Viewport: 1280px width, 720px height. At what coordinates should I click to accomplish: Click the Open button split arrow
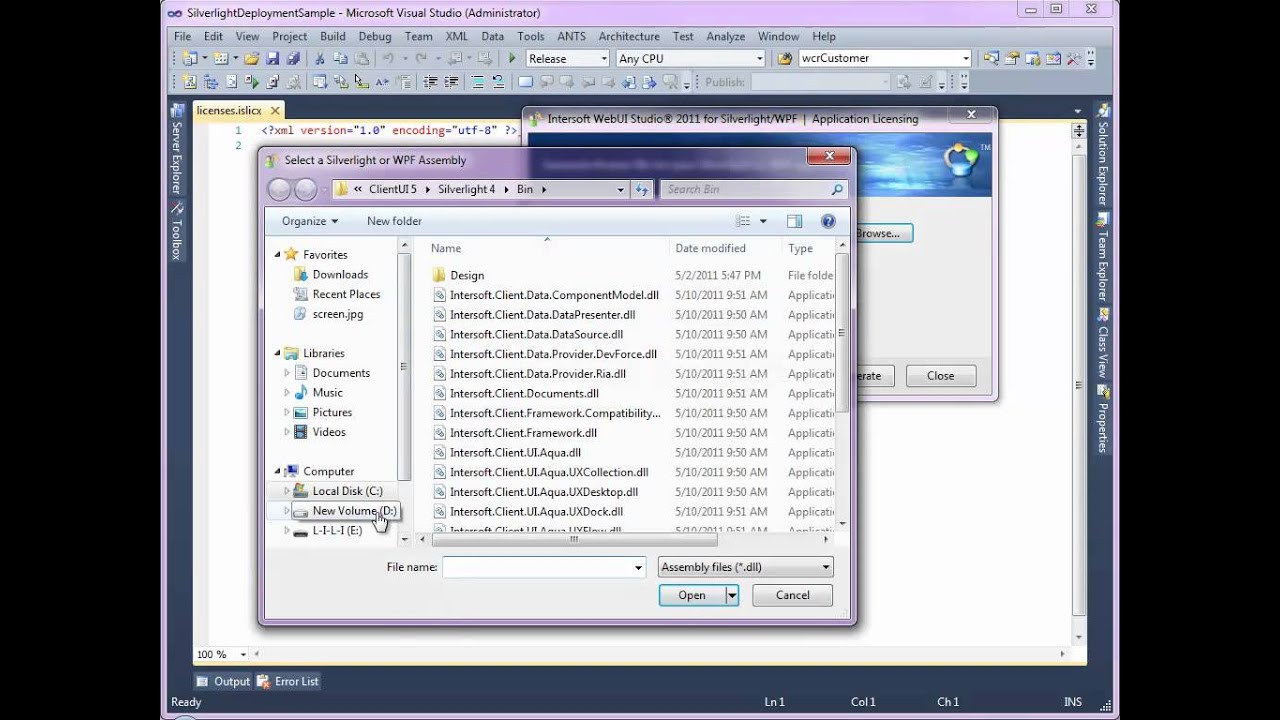(x=732, y=595)
